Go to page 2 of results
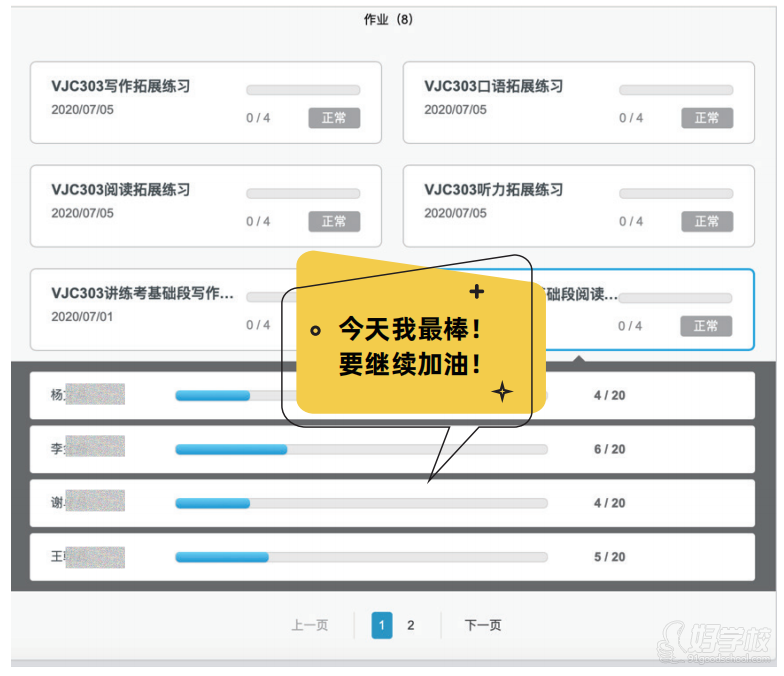 (x=410, y=626)
